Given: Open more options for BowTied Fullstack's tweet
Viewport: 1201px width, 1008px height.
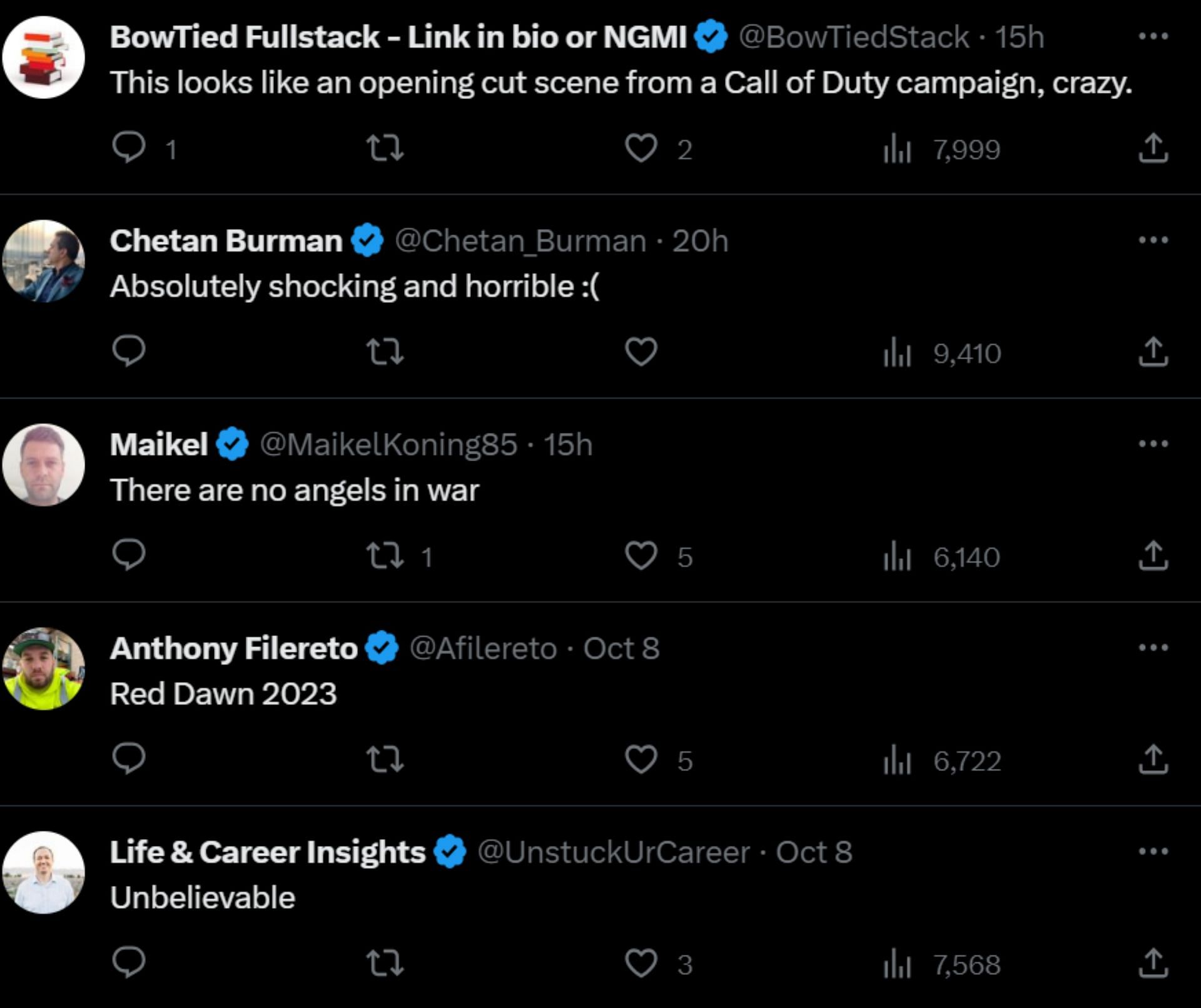Looking at the screenshot, I should point(1153,36).
